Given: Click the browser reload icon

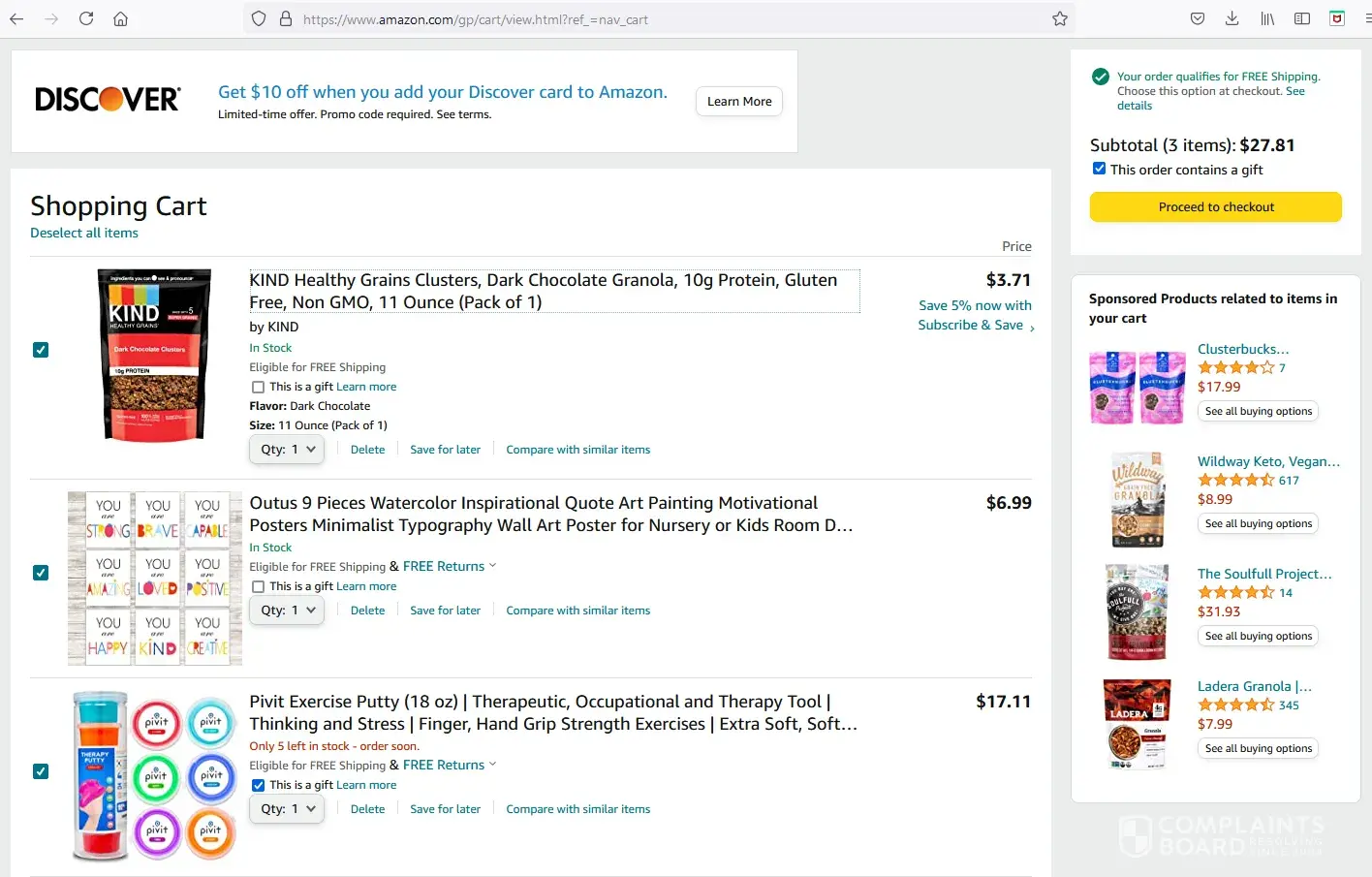Looking at the screenshot, I should tap(86, 18).
